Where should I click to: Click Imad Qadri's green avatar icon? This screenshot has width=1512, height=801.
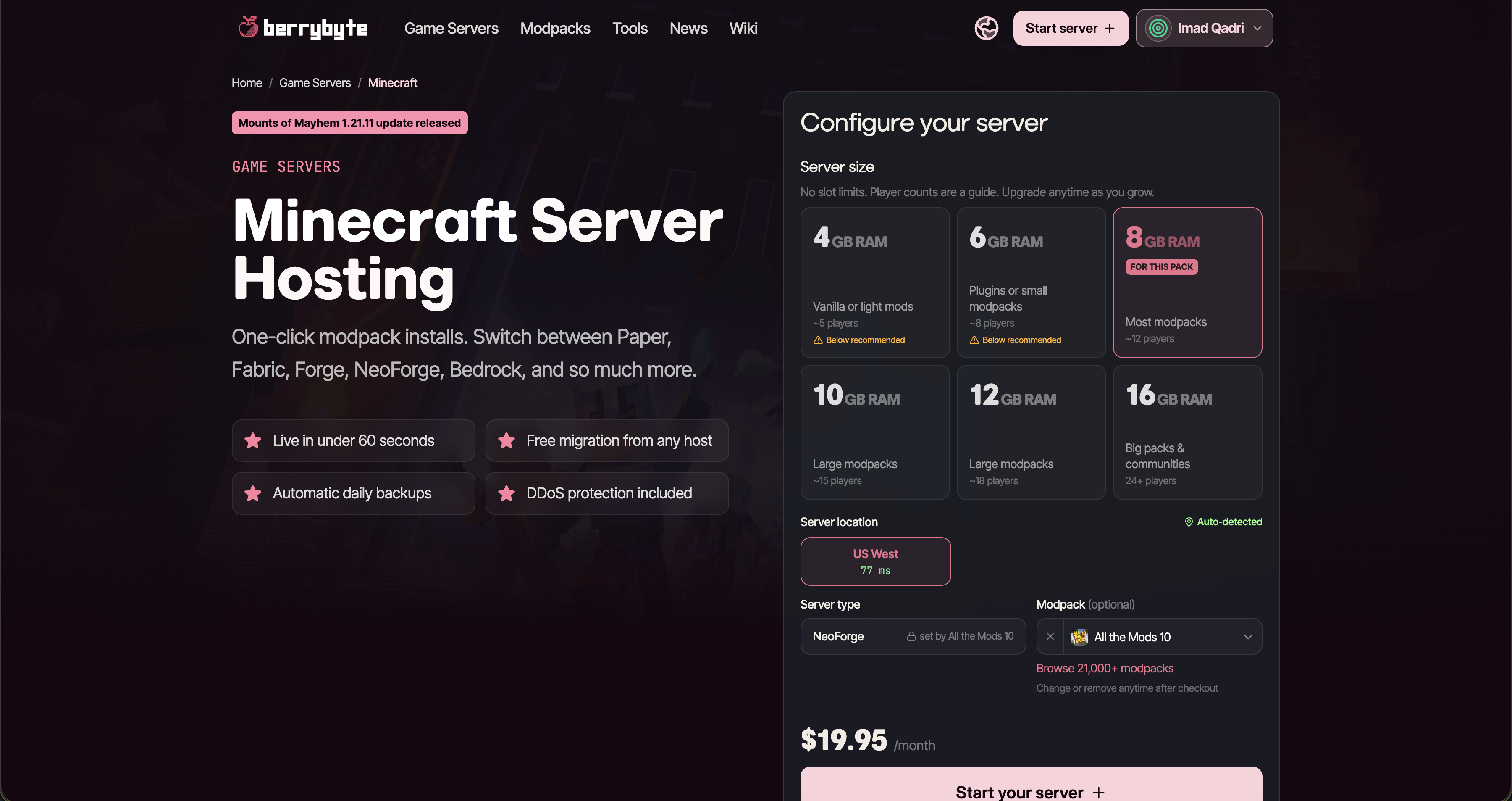point(1158,28)
